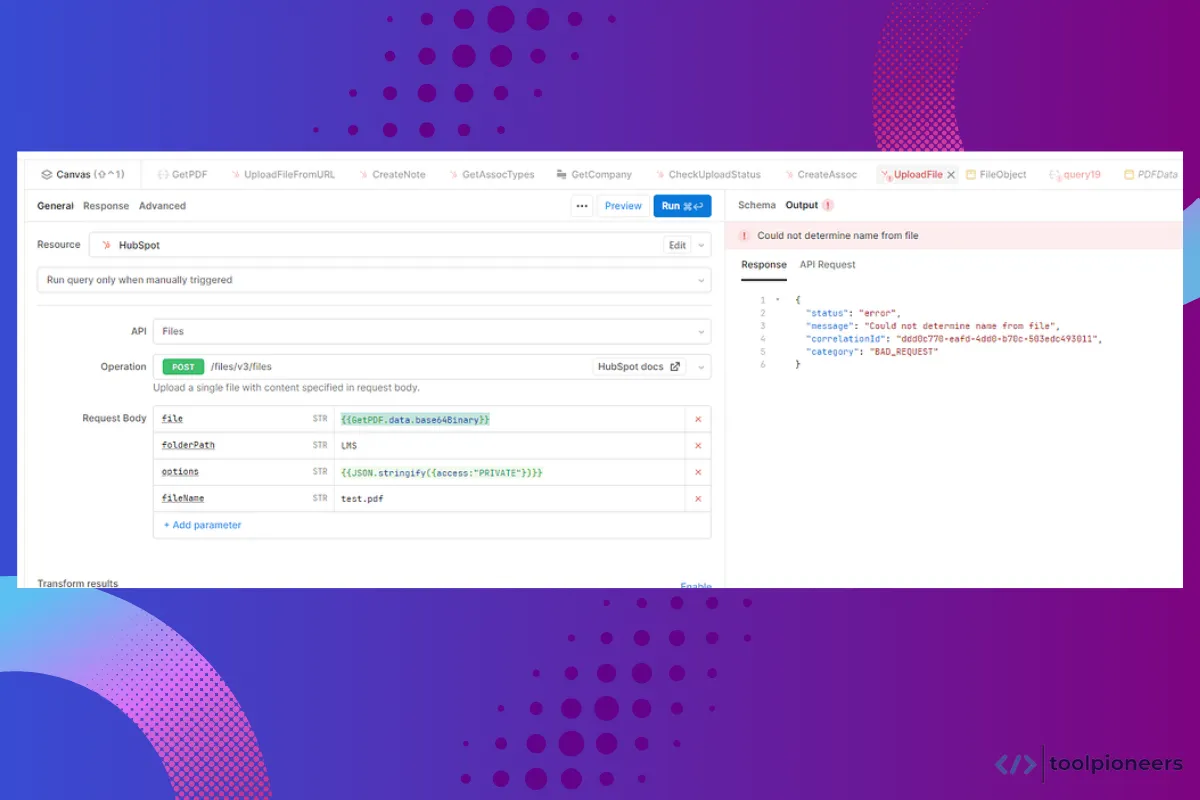Click the Transform results label
1200x800 pixels.
(x=77, y=583)
